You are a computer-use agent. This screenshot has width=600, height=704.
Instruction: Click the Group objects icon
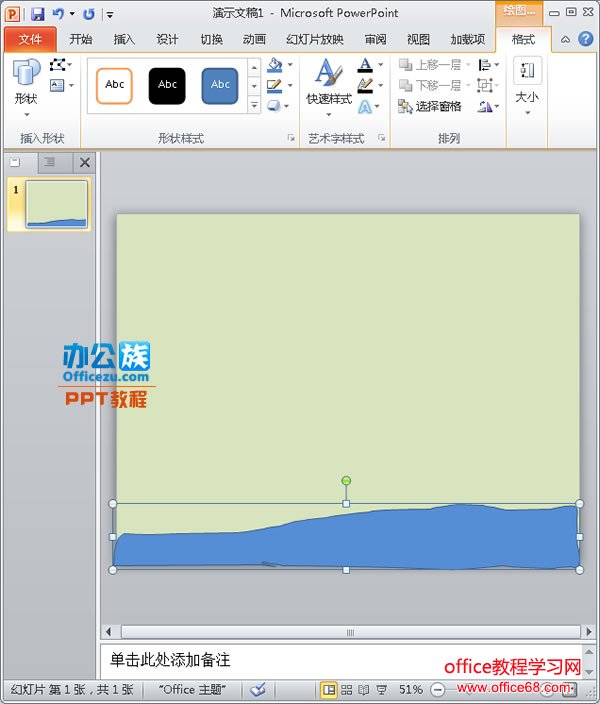485,85
